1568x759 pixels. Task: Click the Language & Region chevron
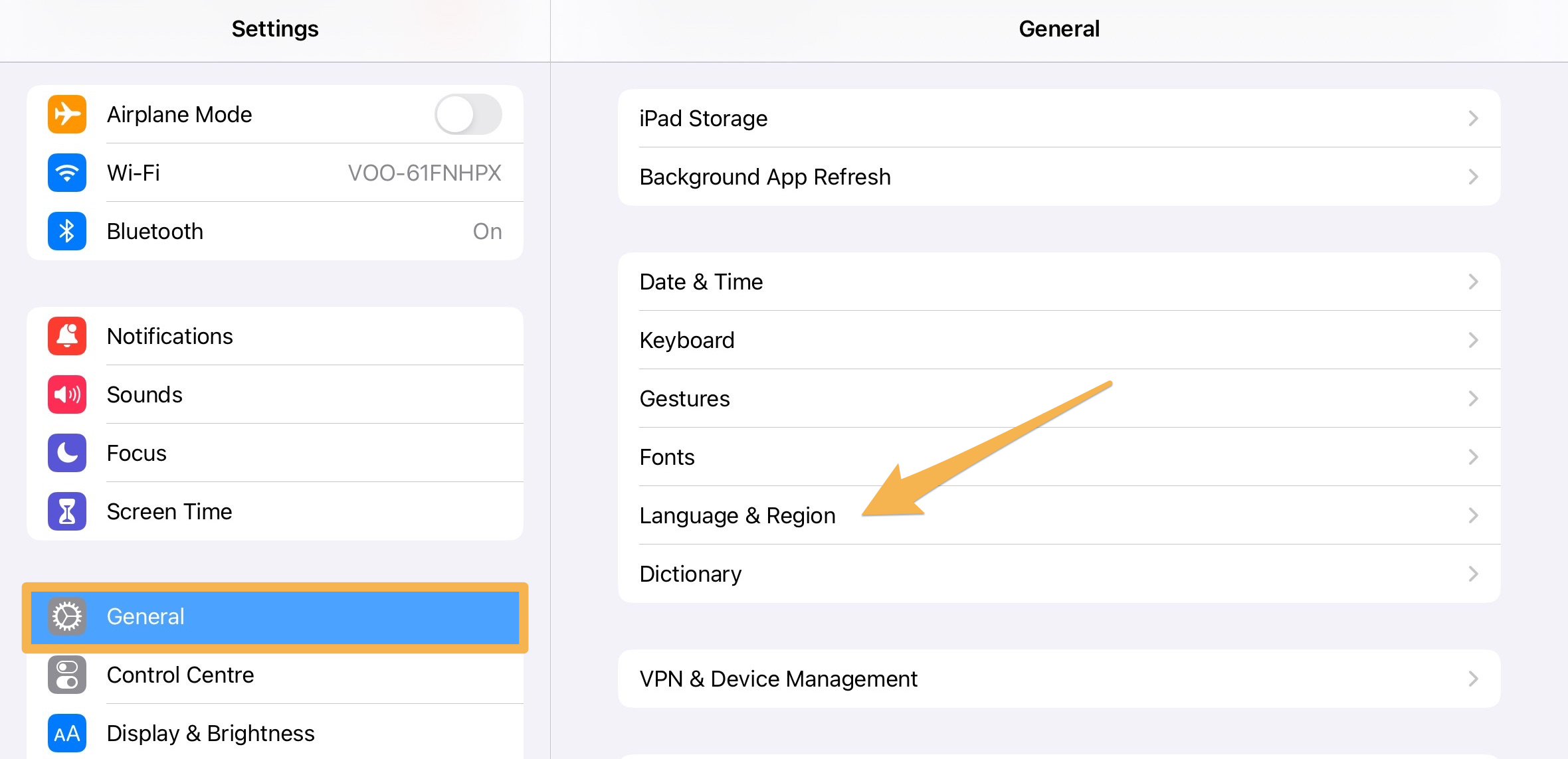click(1473, 515)
